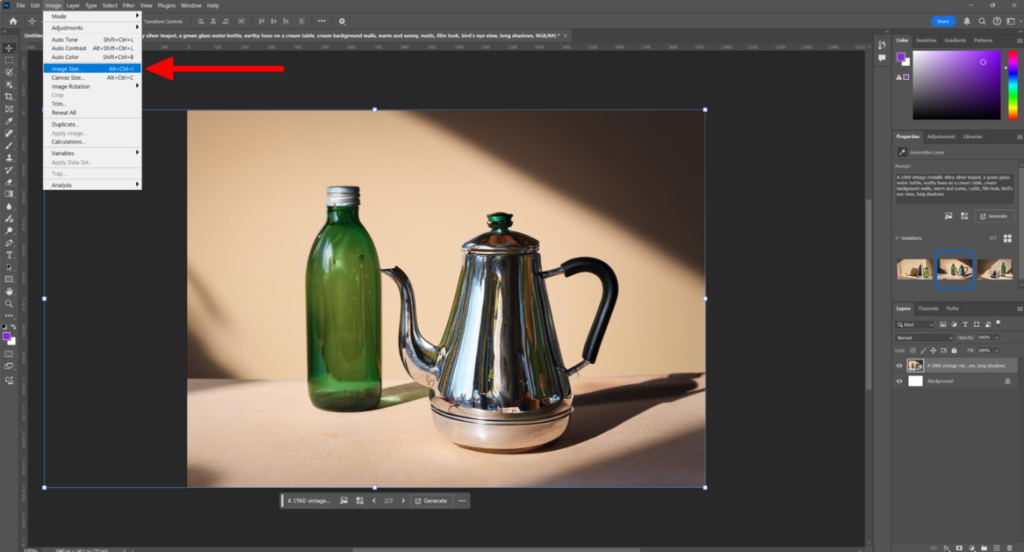Select the Zoom tool in the toolbar
Screen dimensions: 1024x552
click(9, 304)
